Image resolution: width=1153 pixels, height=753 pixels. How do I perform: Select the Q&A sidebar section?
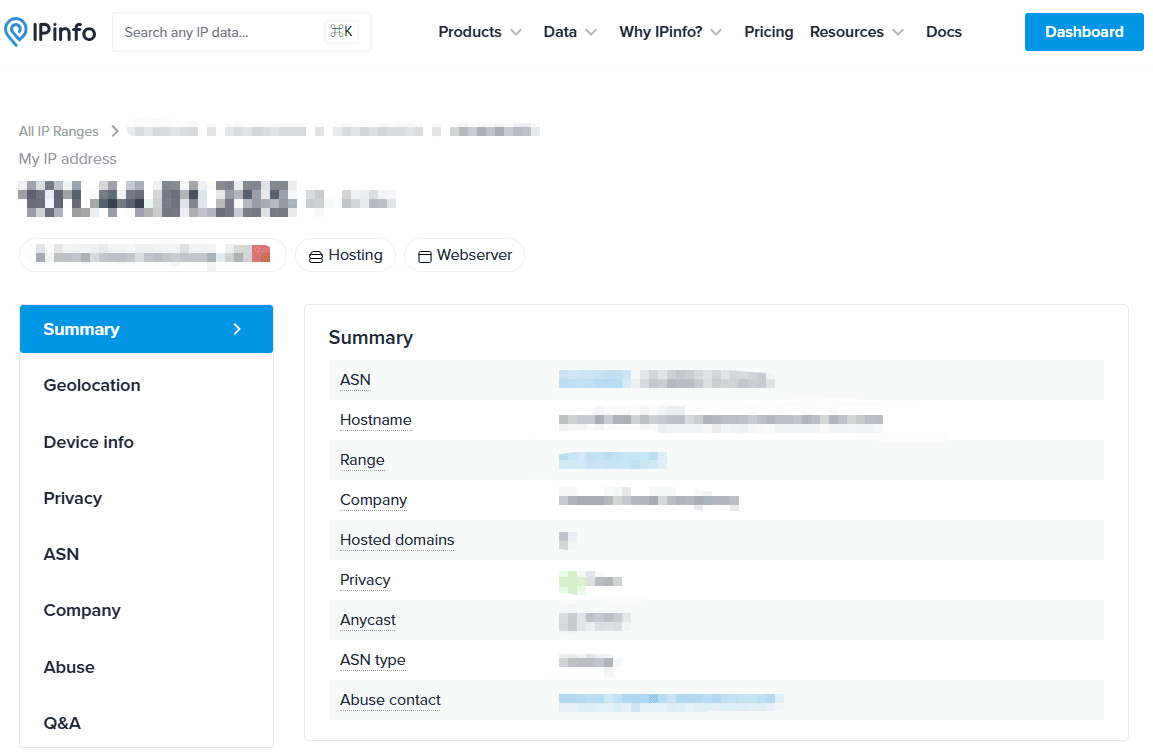click(x=62, y=723)
